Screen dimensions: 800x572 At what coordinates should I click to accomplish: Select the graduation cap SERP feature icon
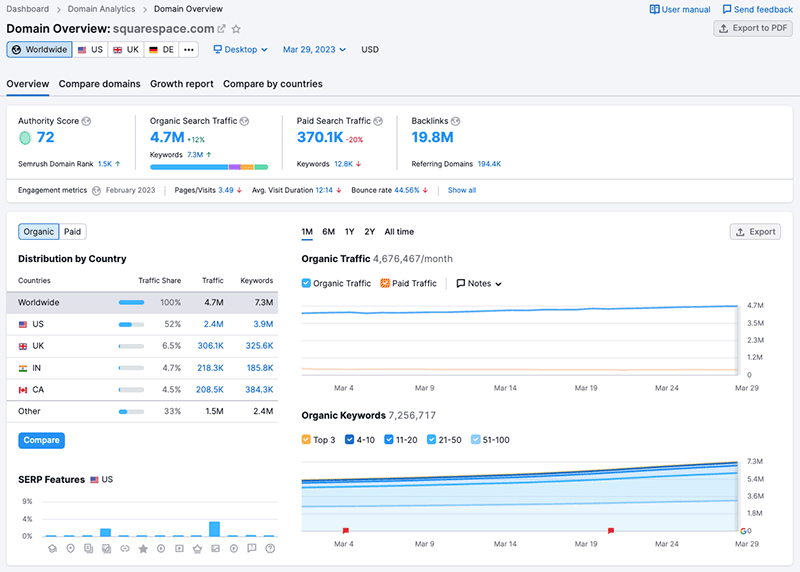pos(52,549)
